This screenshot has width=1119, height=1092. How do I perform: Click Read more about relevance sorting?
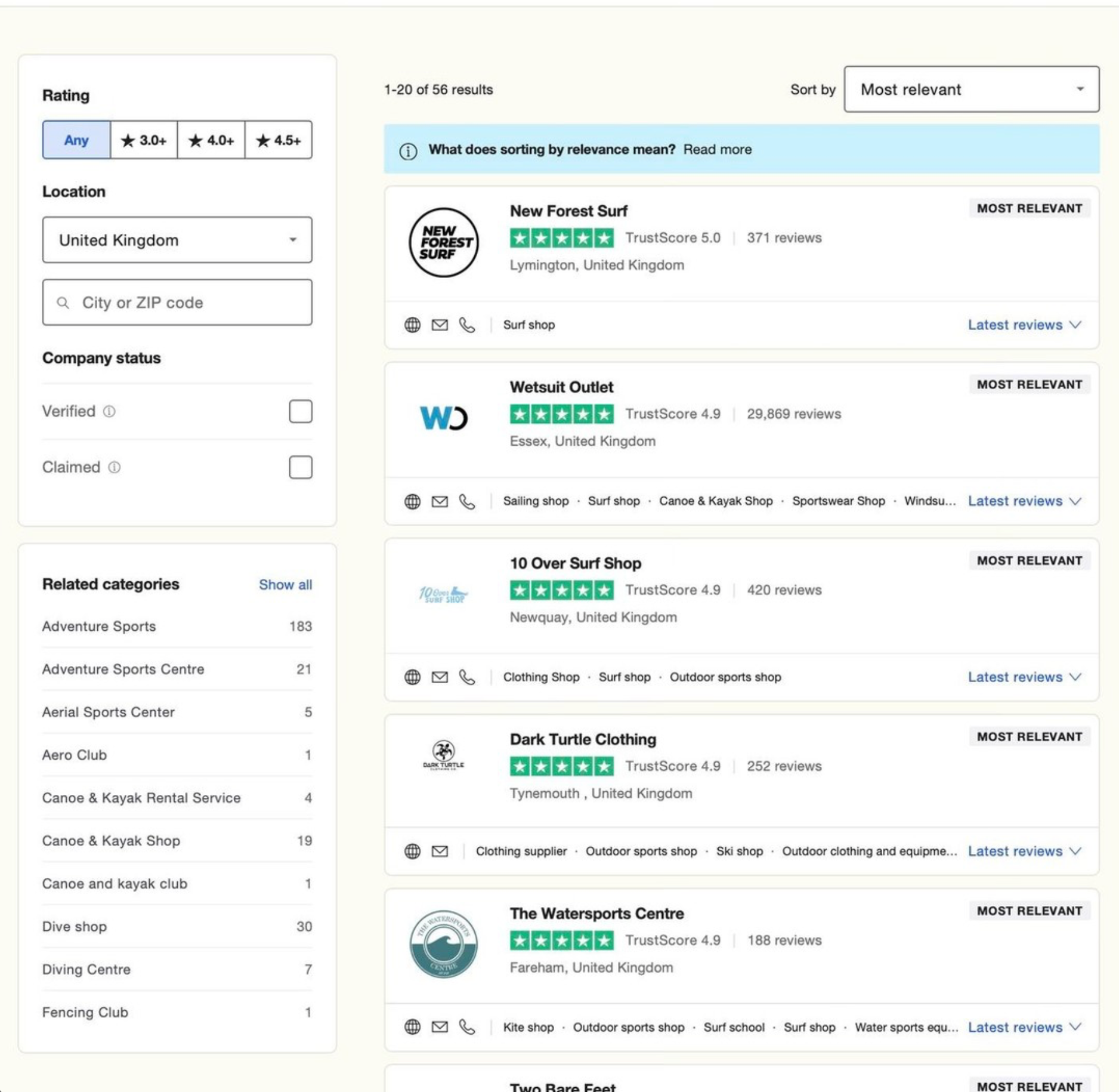click(x=717, y=149)
